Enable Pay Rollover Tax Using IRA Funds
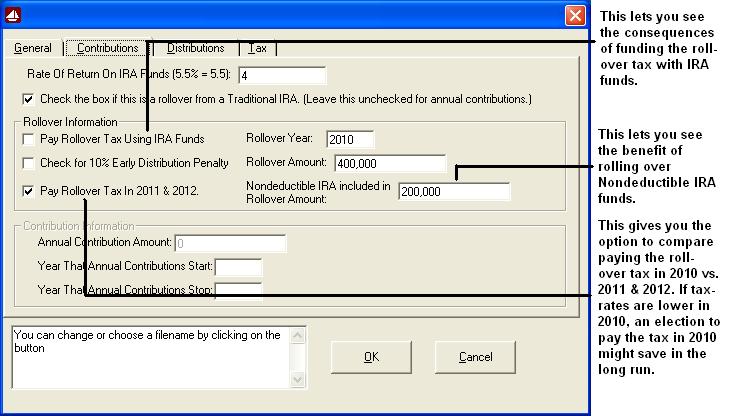Image resolution: width=740 pixels, height=416 pixels. [28, 139]
